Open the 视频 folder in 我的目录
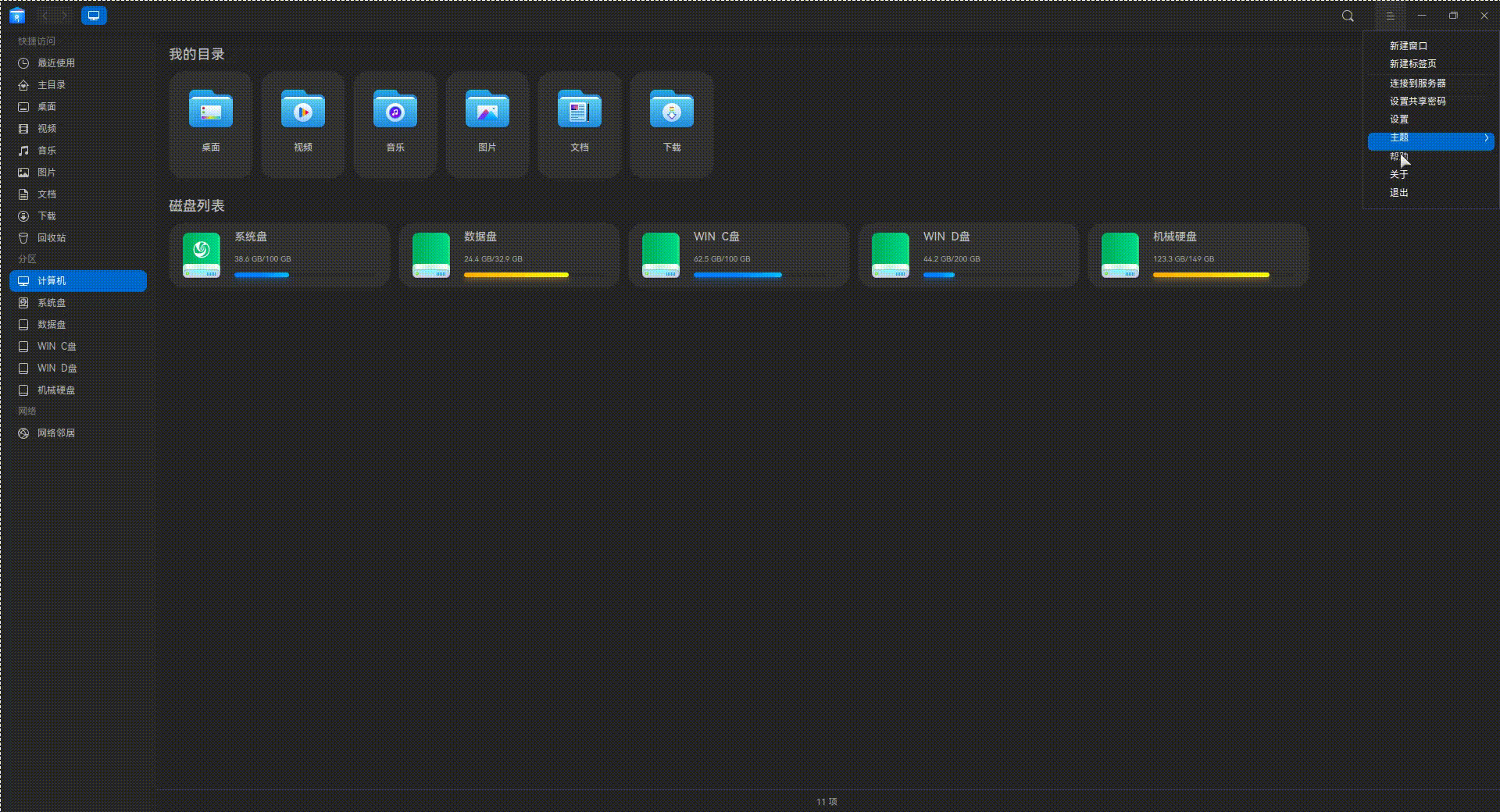The image size is (1500, 812). coord(303,125)
